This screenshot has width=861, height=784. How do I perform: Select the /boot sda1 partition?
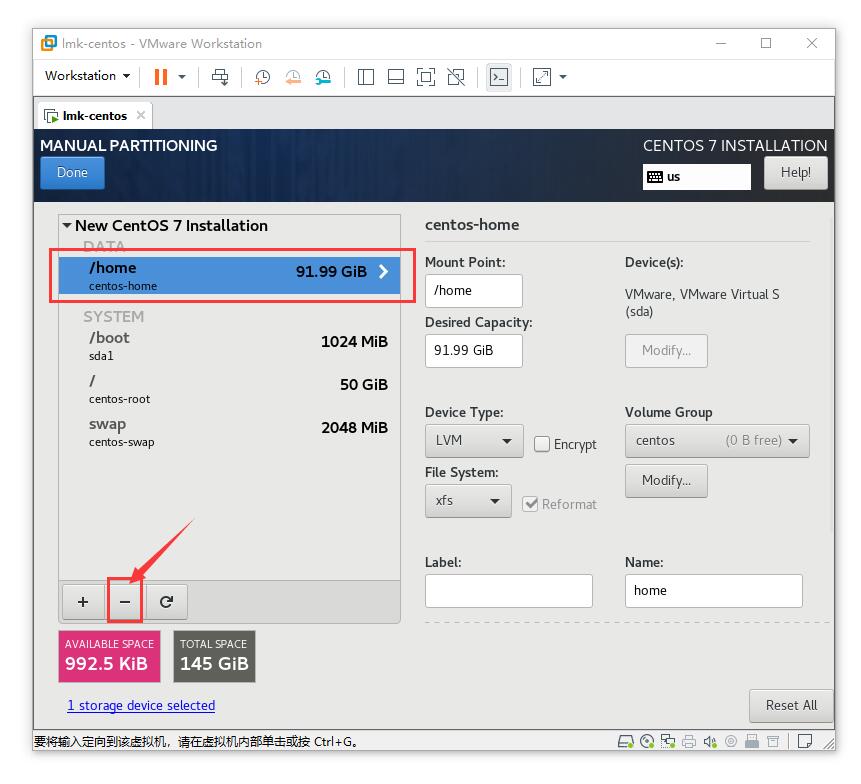[229, 345]
